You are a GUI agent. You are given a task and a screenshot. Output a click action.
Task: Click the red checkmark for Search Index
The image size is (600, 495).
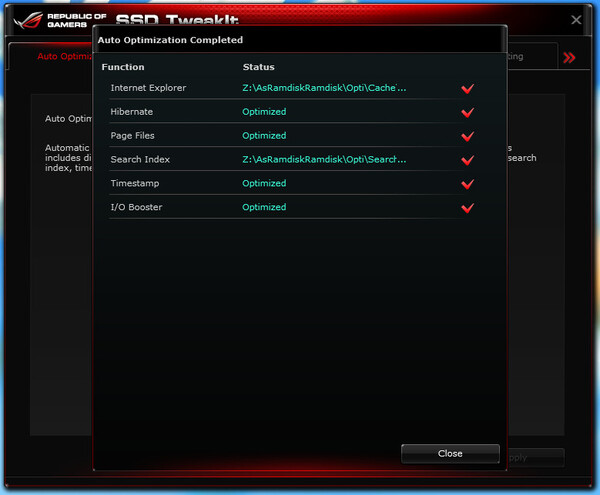pos(467,160)
